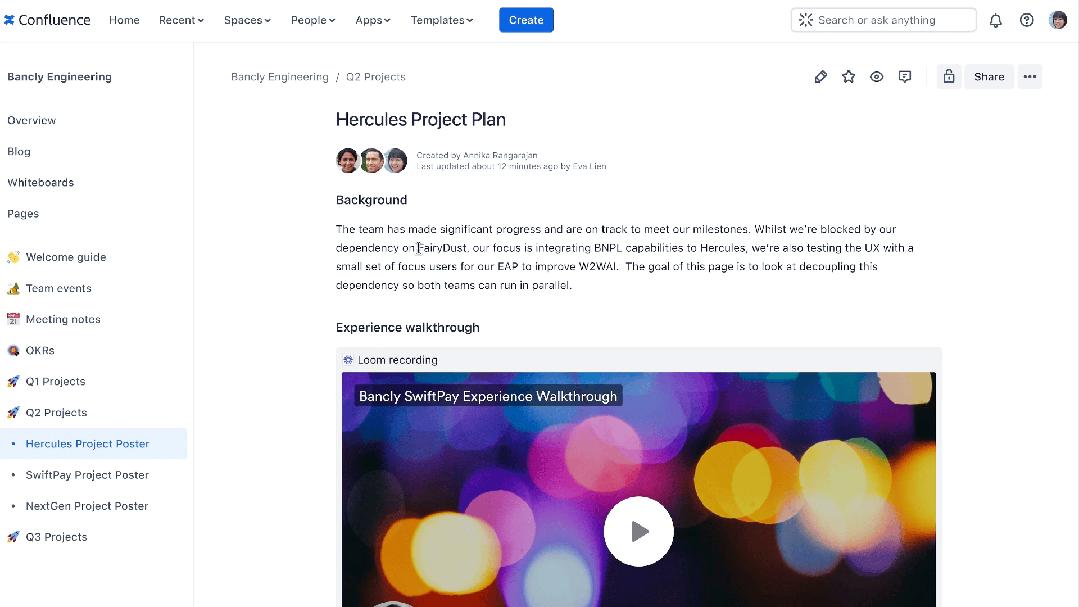The height and width of the screenshot is (607, 1079).
Task: Expand the Templates dropdown
Action: [441, 19]
